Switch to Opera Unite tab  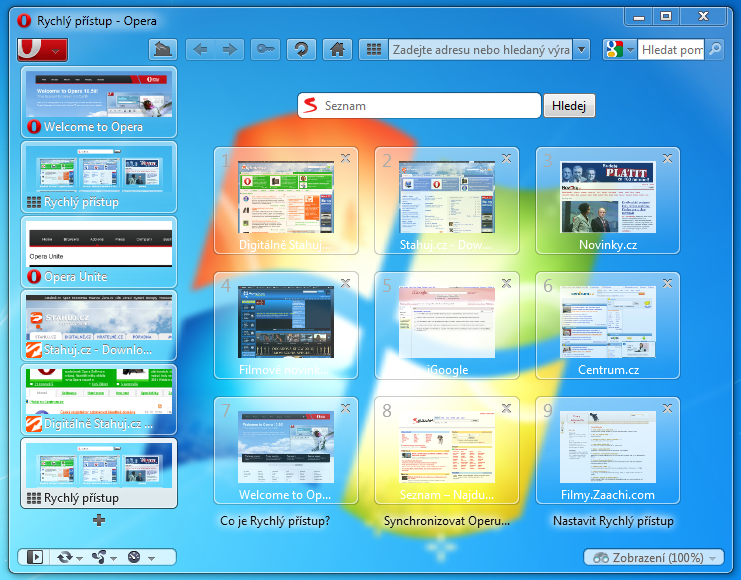coord(99,251)
